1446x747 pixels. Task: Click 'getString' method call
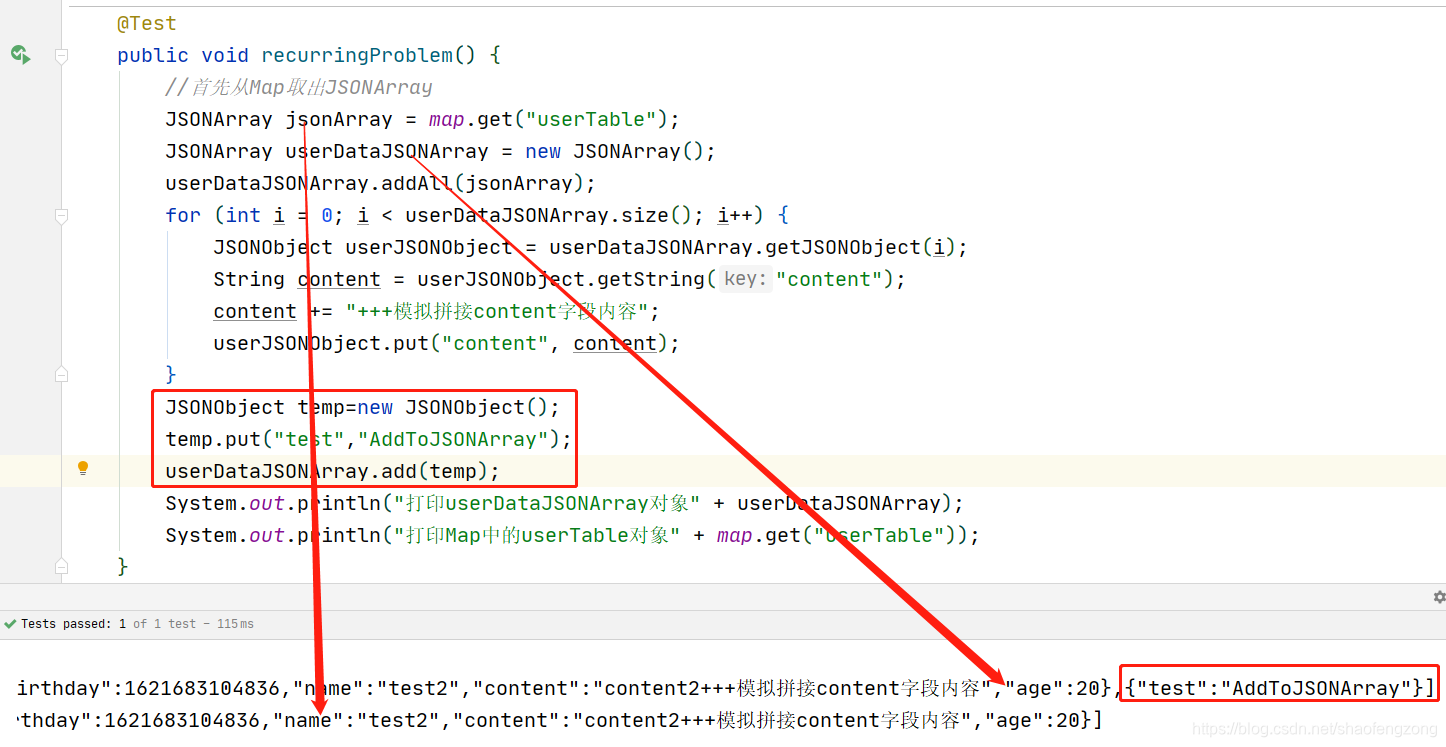658,279
